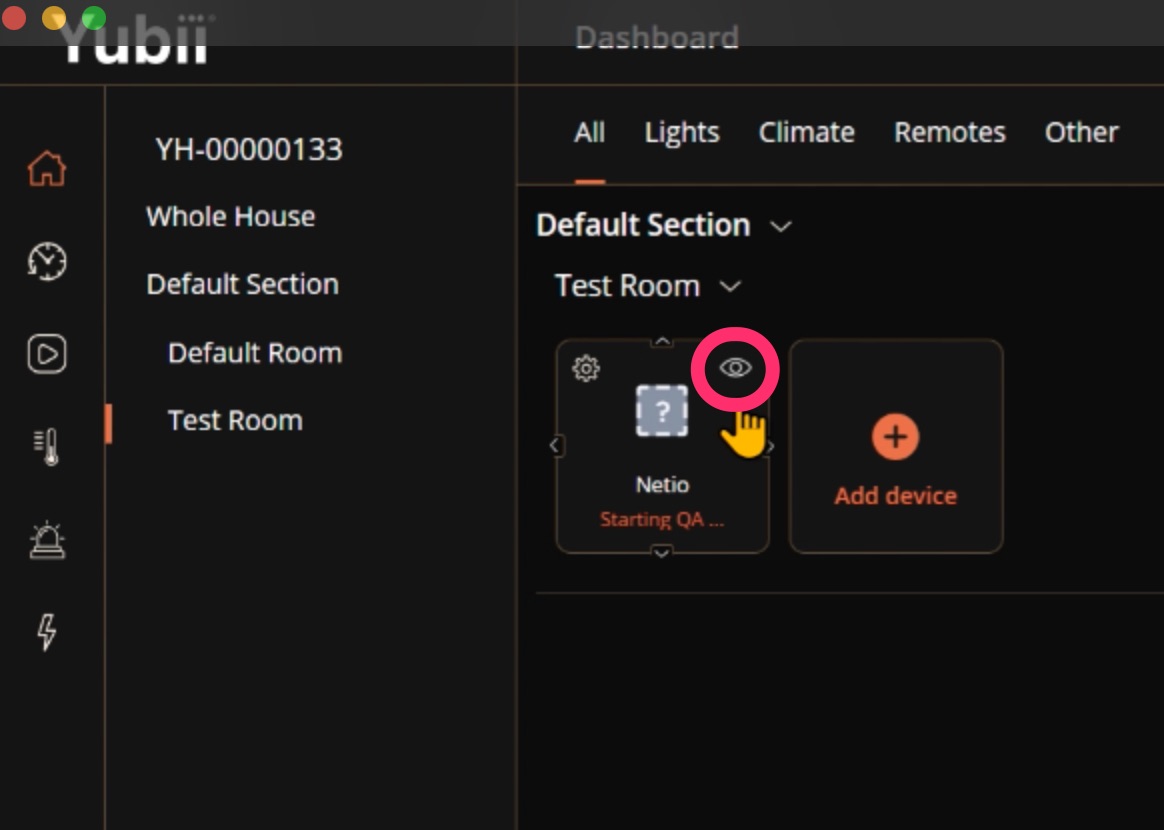Open the scenes play sidebar icon
The image size is (1164, 830).
[47, 353]
